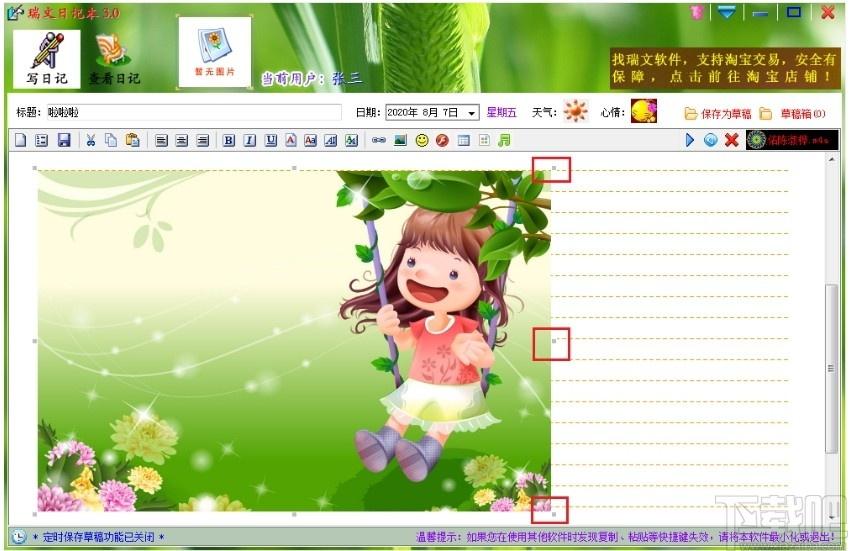850x551 pixels.
Task: Insert a picture with image icon
Action: [400, 140]
